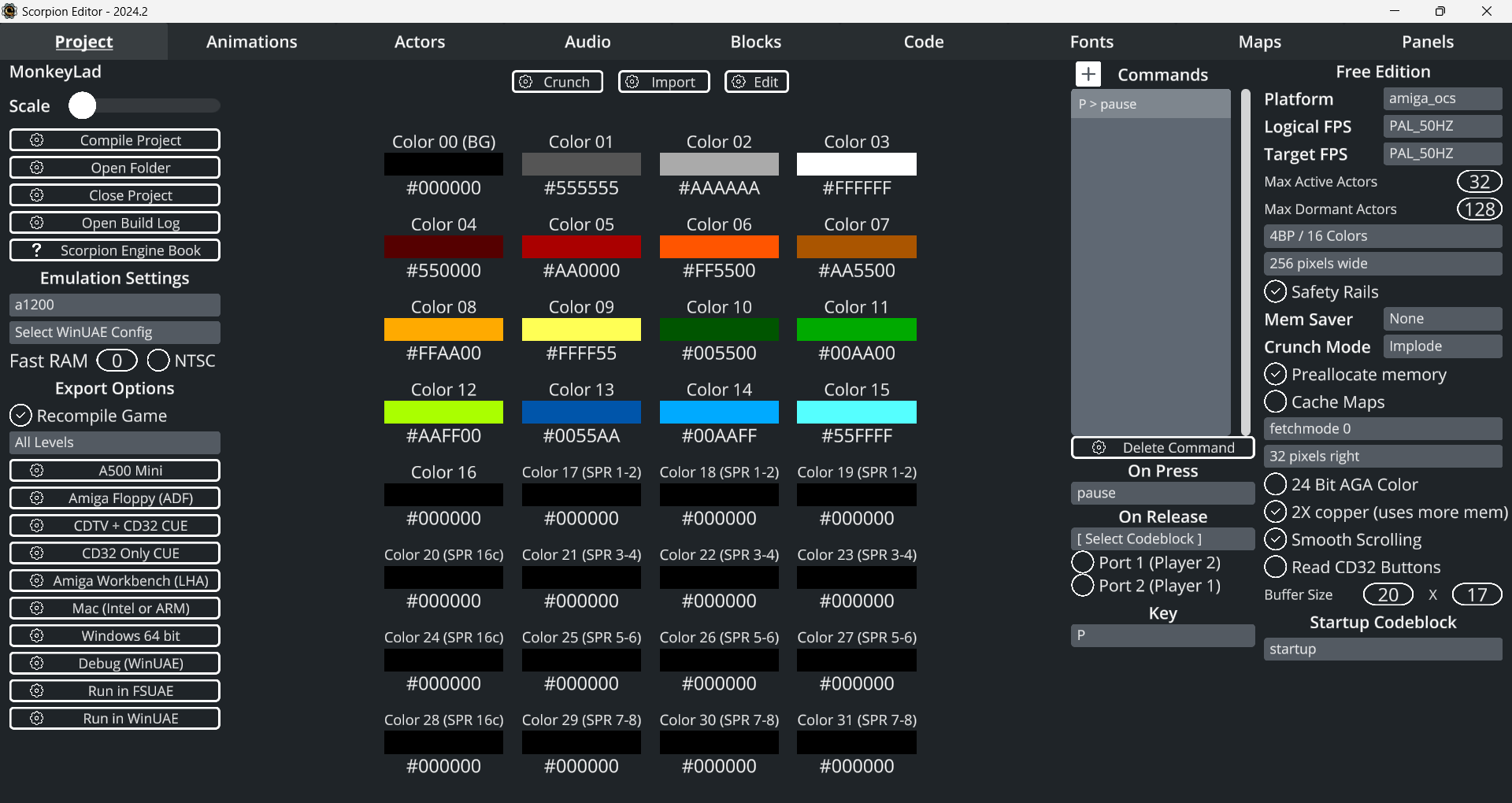Click the plus icon to add command
This screenshot has width=1512, height=803.
pyautogui.click(x=1088, y=74)
